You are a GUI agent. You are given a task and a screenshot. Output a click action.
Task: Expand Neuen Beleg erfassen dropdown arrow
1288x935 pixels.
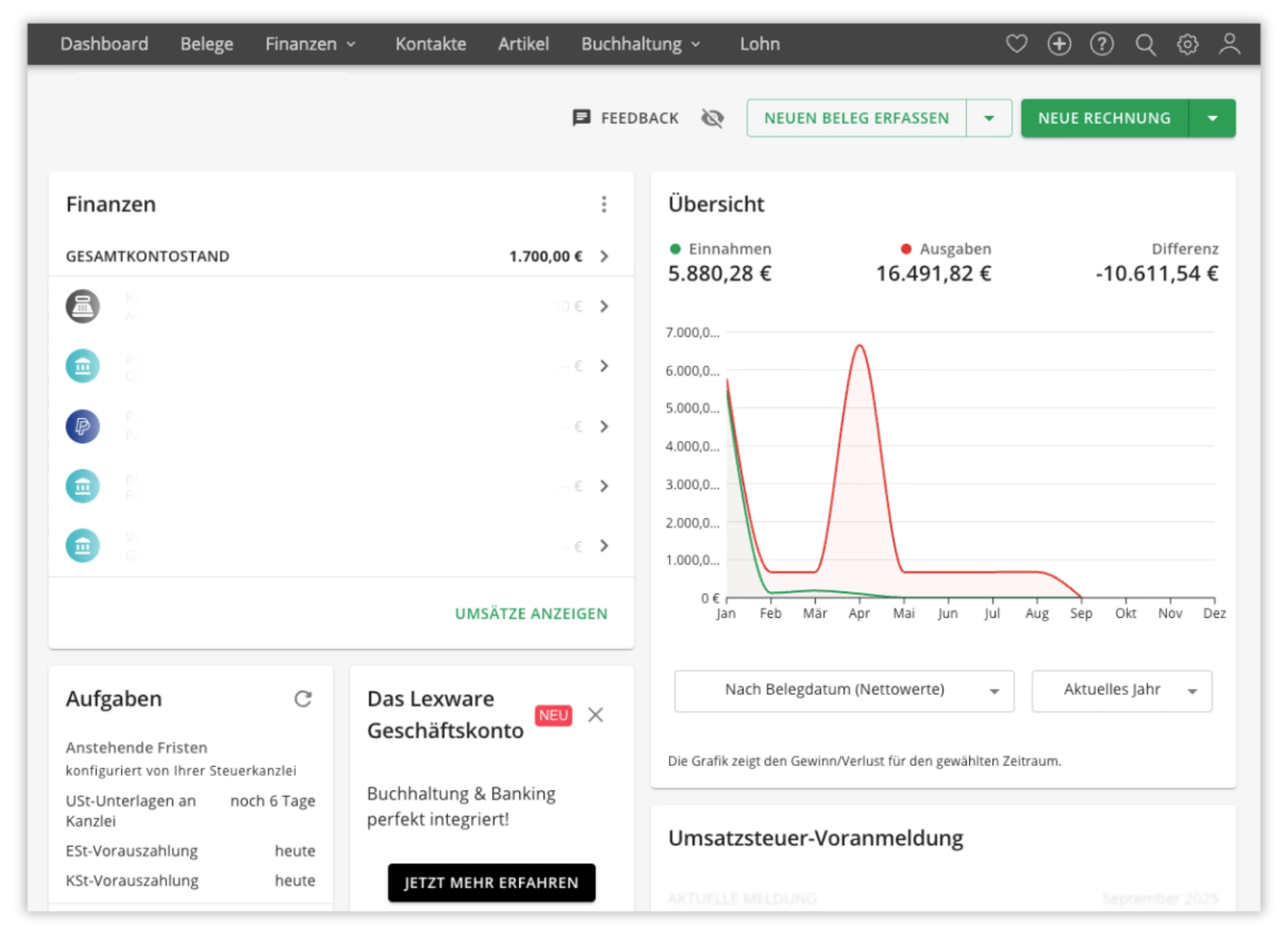pyautogui.click(x=989, y=118)
